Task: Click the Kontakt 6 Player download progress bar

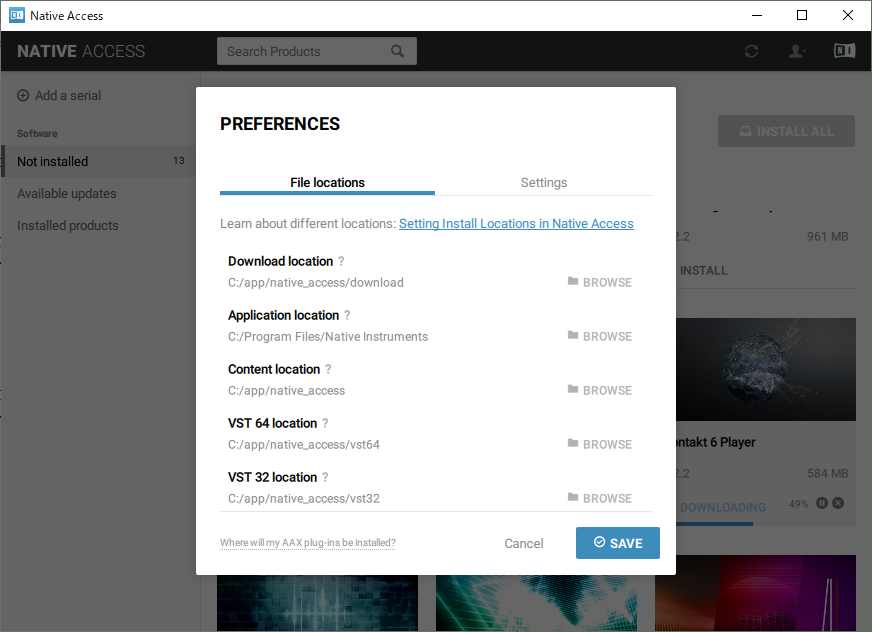Action: 766,524
